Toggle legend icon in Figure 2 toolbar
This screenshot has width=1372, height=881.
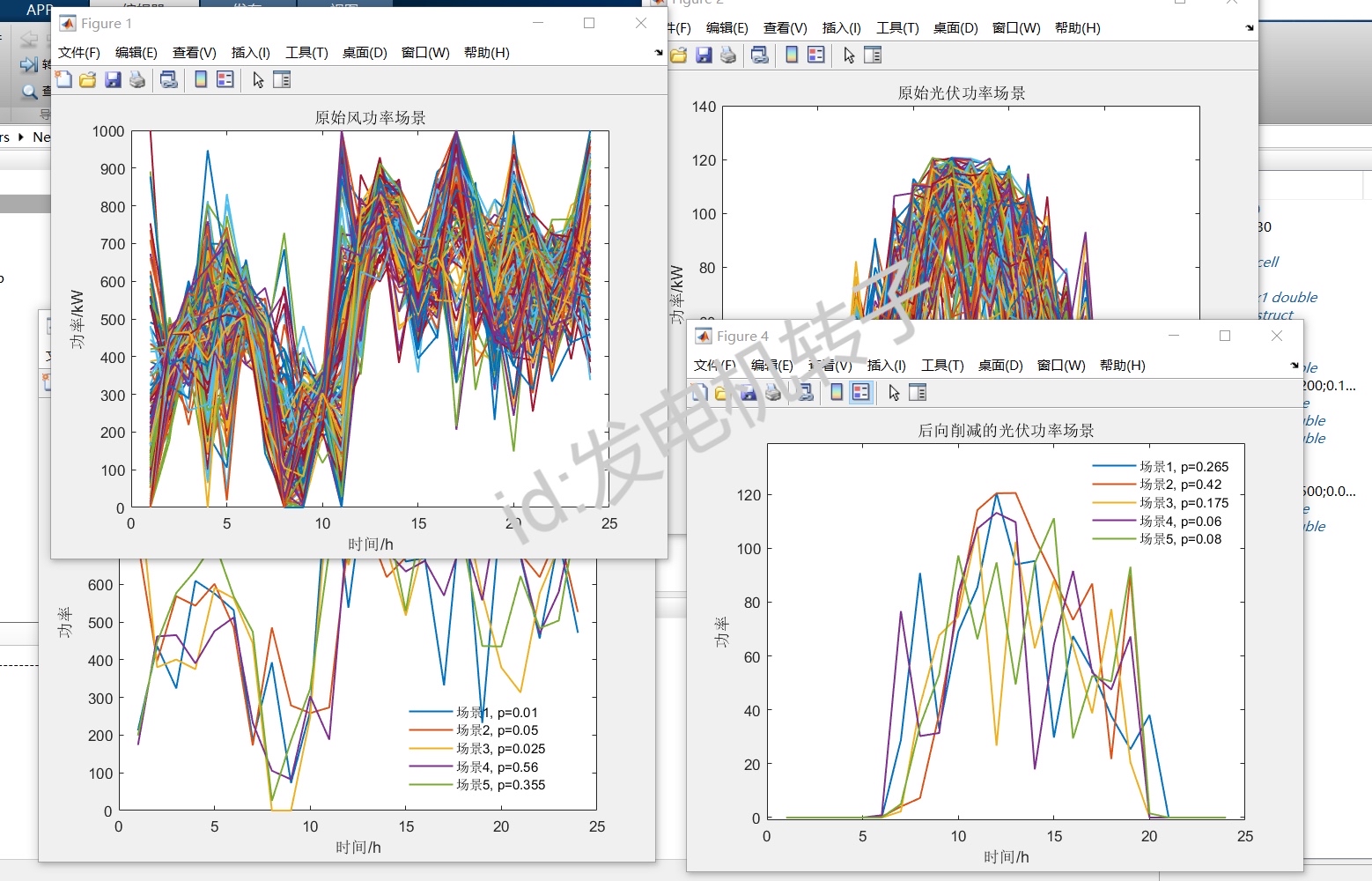(x=816, y=56)
